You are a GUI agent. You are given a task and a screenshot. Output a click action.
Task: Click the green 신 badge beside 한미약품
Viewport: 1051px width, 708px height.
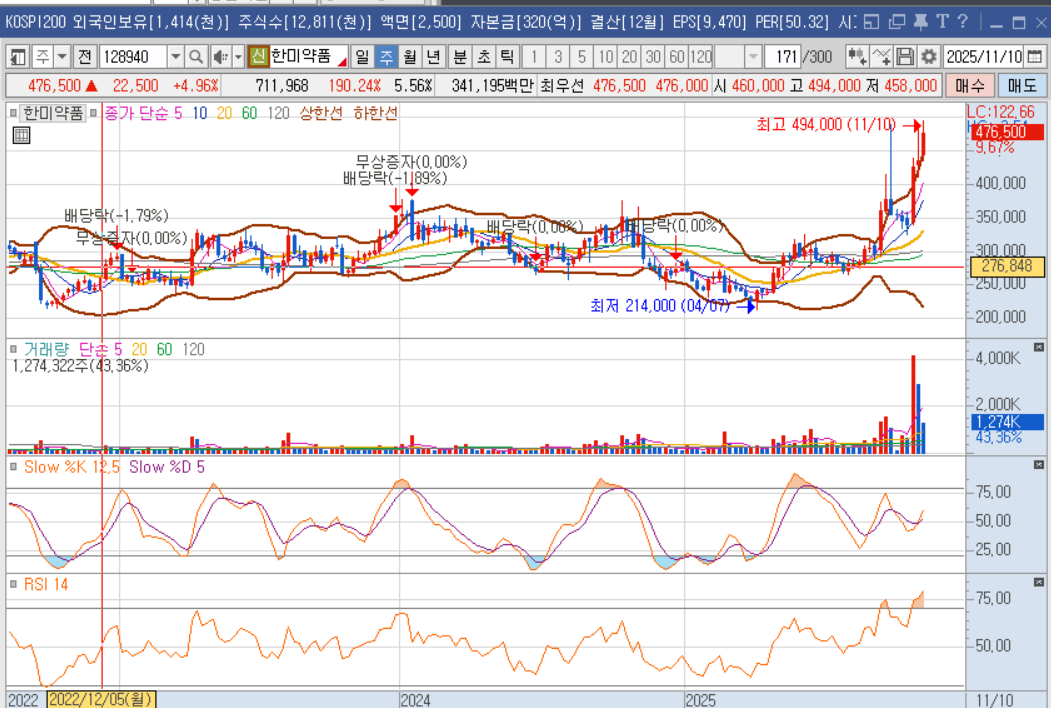pos(257,56)
